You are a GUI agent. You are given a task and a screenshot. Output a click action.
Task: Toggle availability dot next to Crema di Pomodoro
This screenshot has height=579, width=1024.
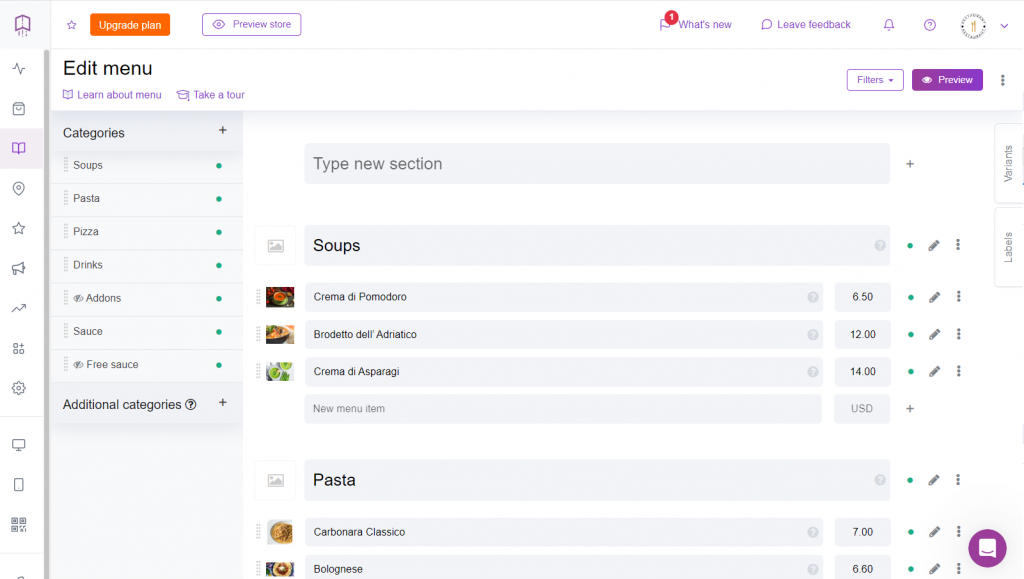tap(910, 297)
